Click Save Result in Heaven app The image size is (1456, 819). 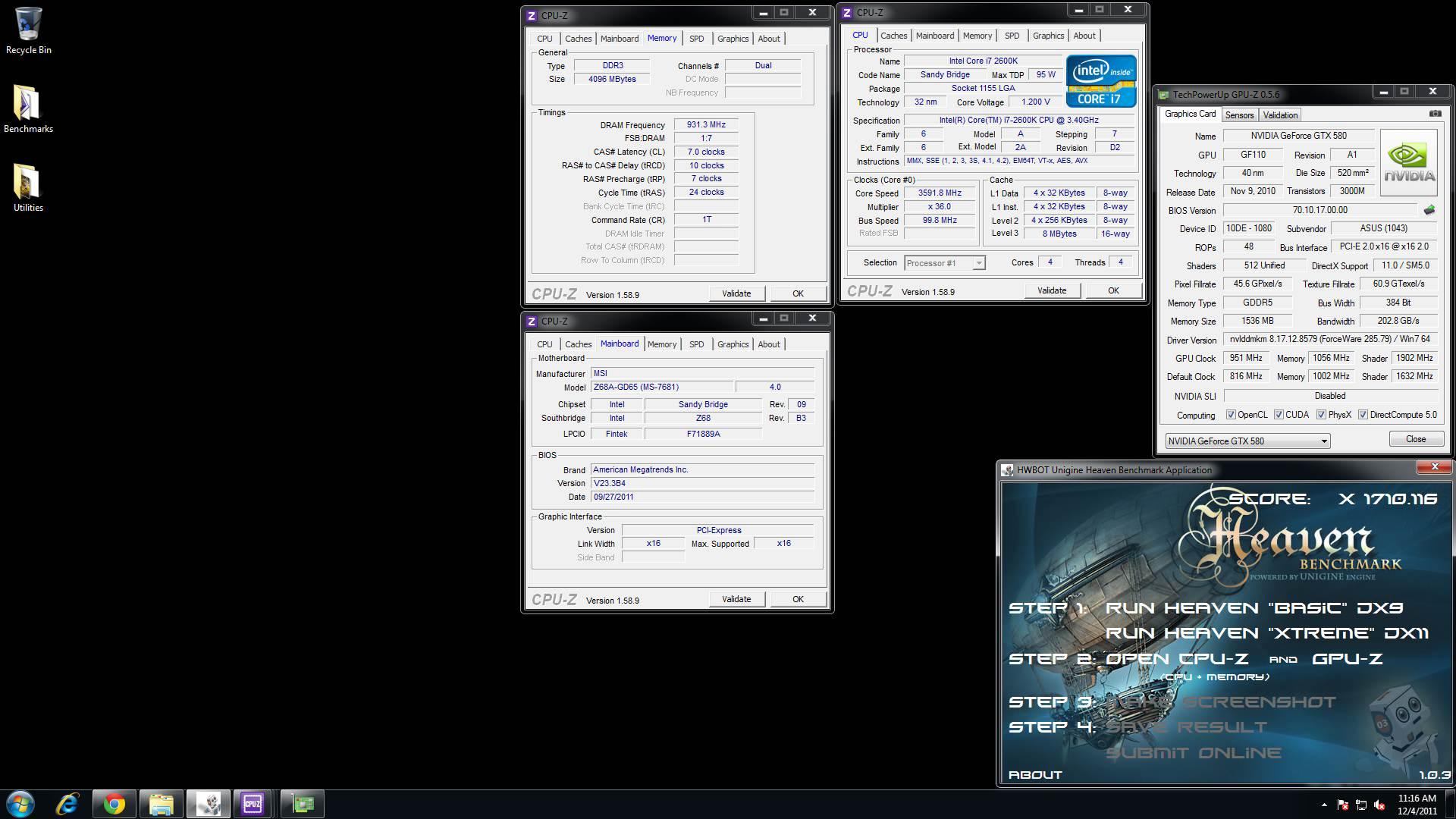tap(1186, 727)
